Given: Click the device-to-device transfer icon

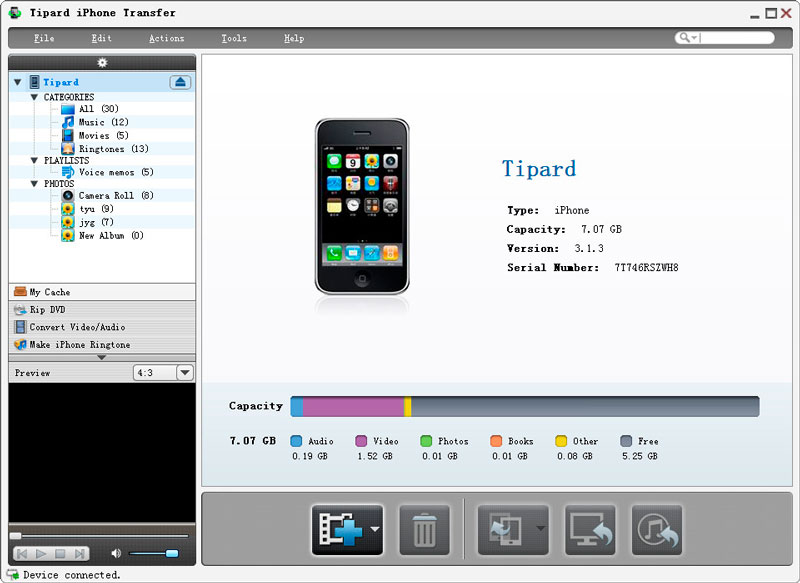Looking at the screenshot, I should pos(504,530).
